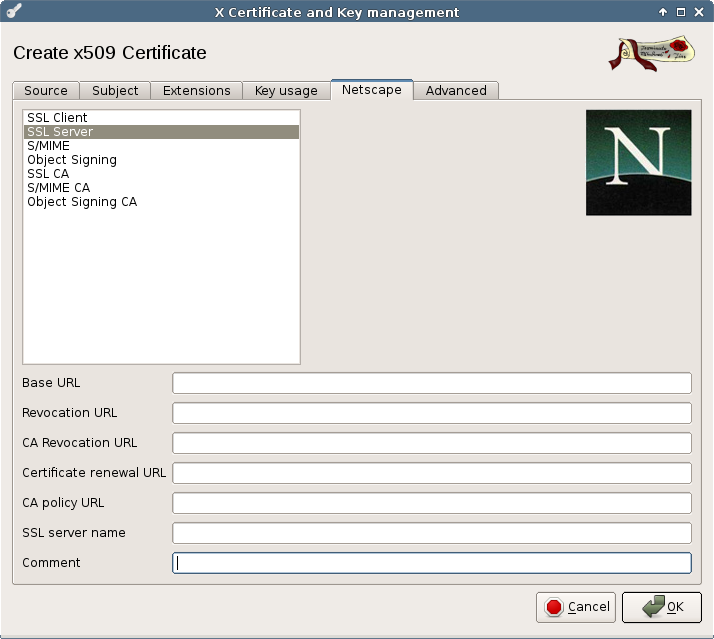Select SSL CA list entry
Screen dimensions: 714x639
coord(161,174)
